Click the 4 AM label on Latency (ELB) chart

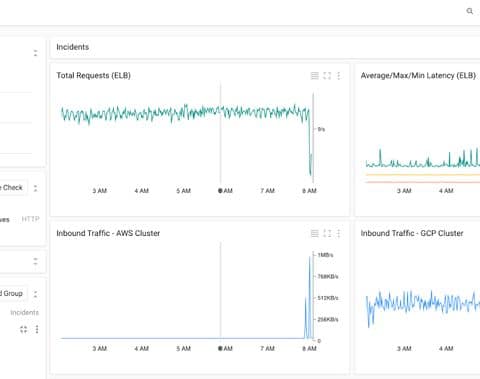(x=446, y=191)
